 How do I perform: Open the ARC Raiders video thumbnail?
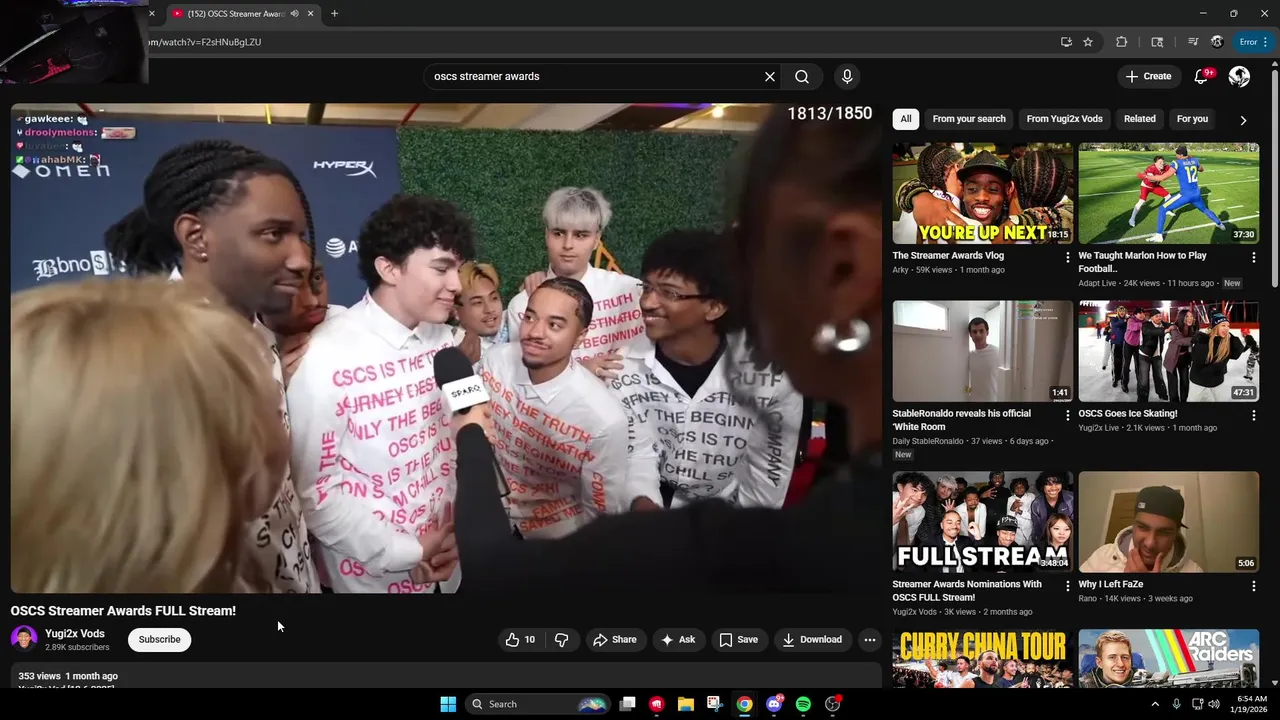1169,658
